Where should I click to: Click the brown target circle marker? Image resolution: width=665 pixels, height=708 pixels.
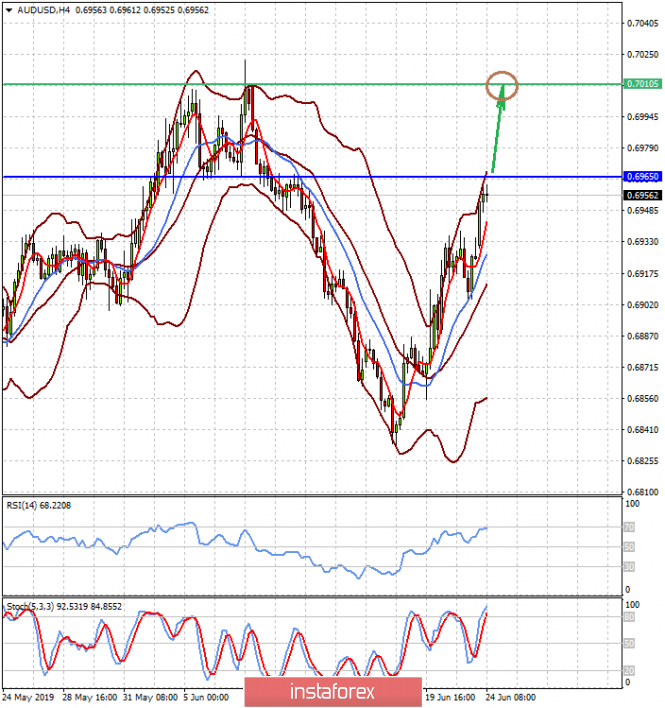502,86
